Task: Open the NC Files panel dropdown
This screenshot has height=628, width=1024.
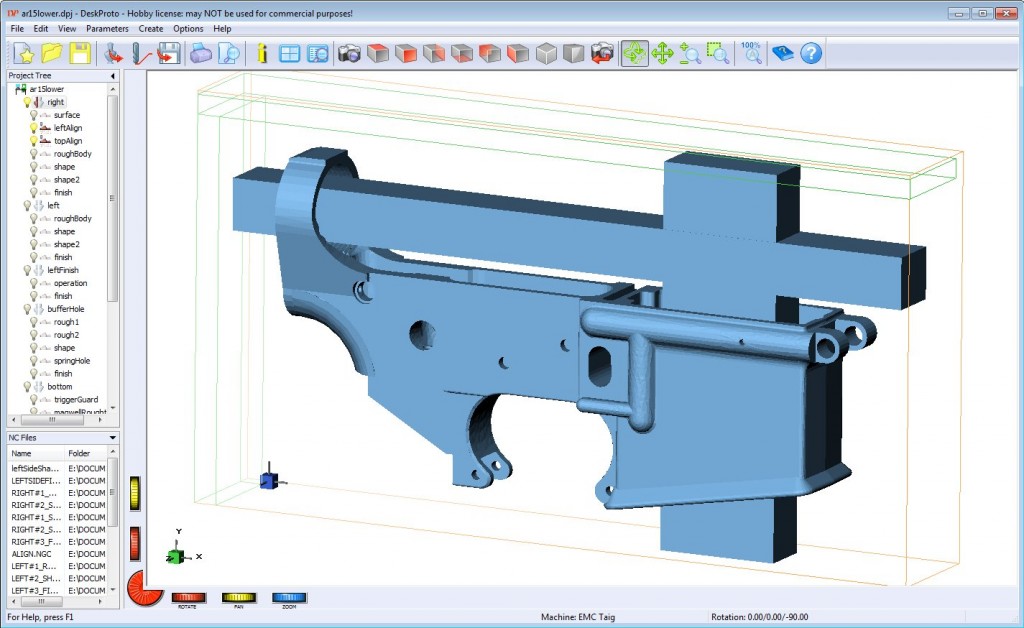Action: point(113,437)
